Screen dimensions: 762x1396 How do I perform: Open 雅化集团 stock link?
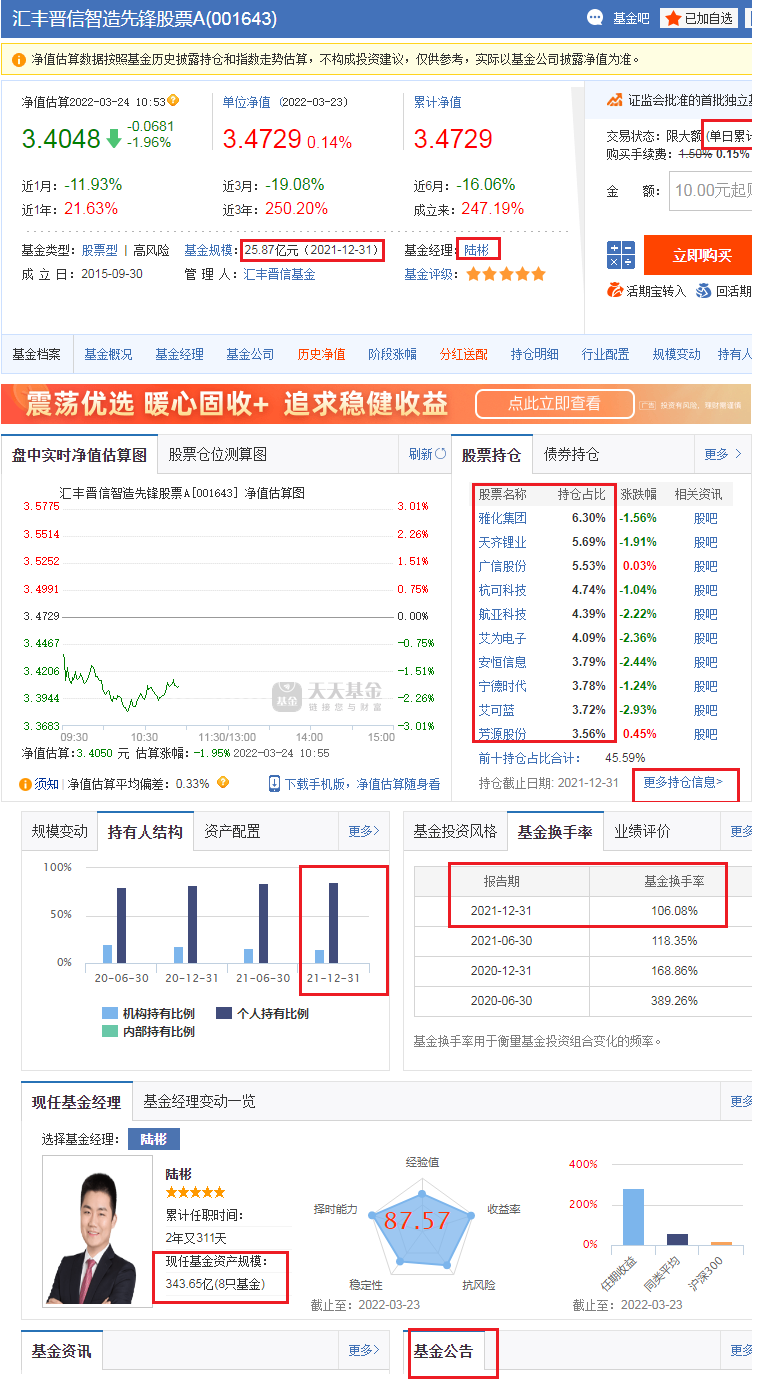tap(502, 518)
